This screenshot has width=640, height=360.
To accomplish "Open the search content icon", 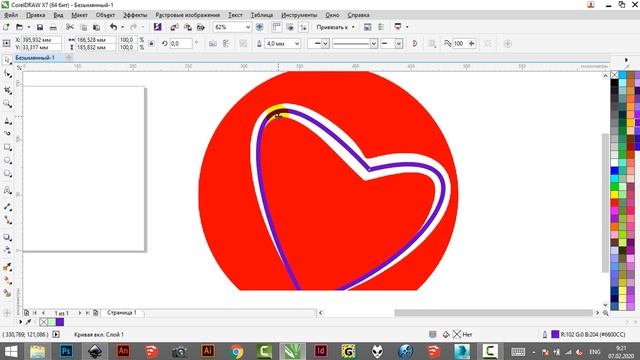I will coord(158,27).
